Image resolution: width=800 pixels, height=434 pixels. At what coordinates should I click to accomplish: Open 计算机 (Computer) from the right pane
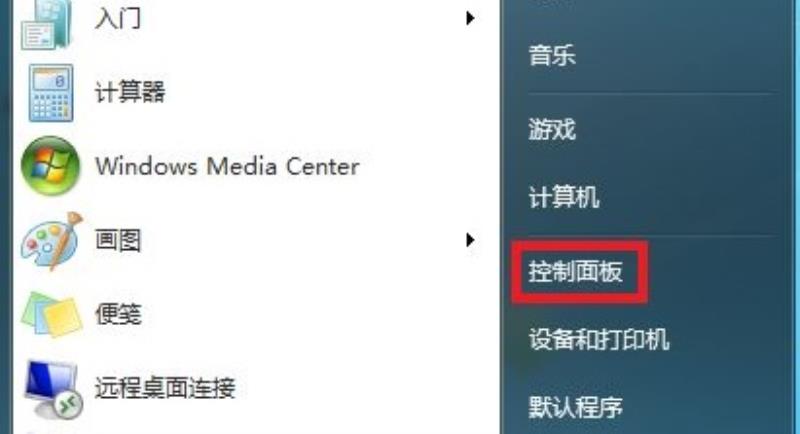click(x=564, y=197)
